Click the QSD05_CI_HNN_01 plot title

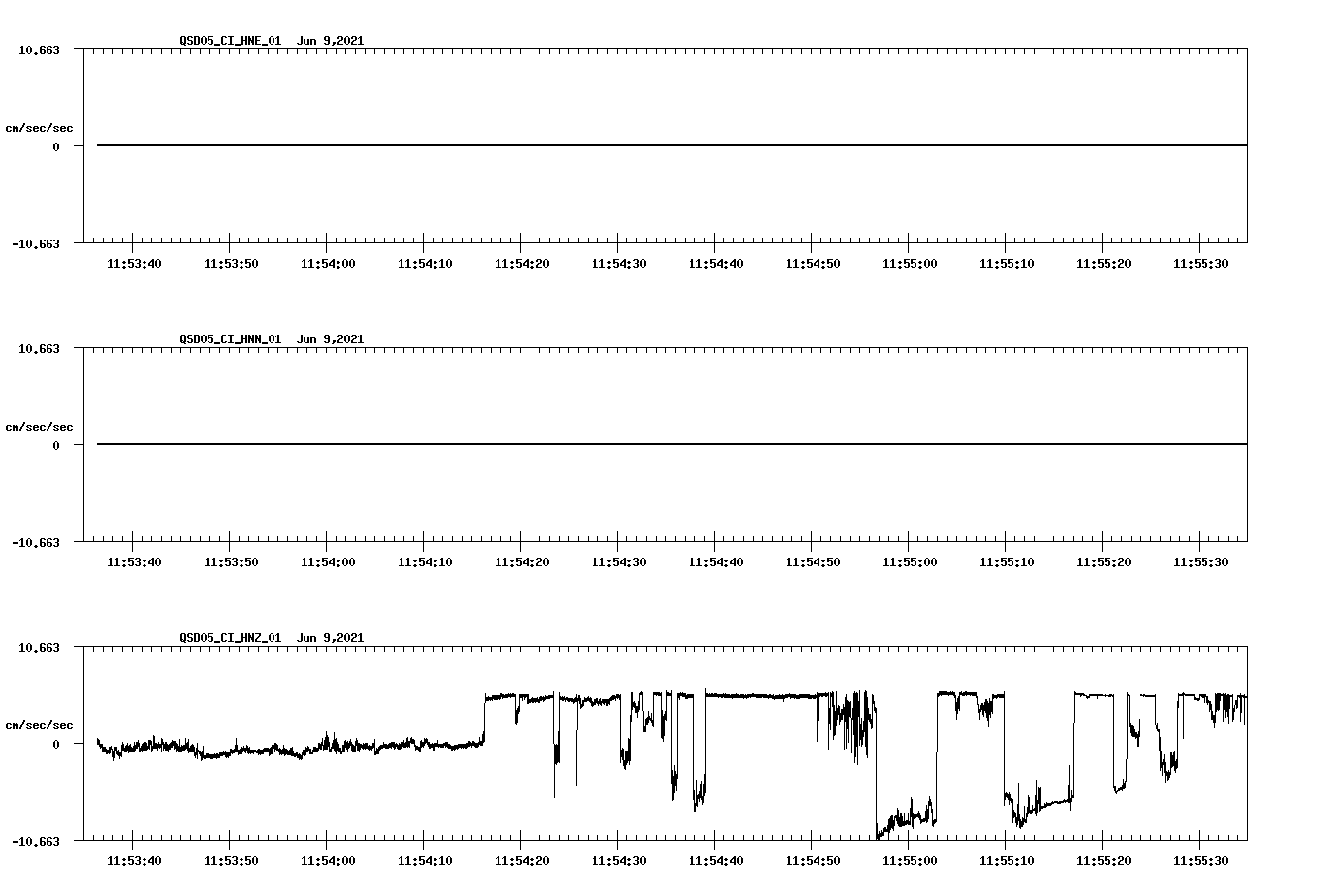(x=272, y=339)
